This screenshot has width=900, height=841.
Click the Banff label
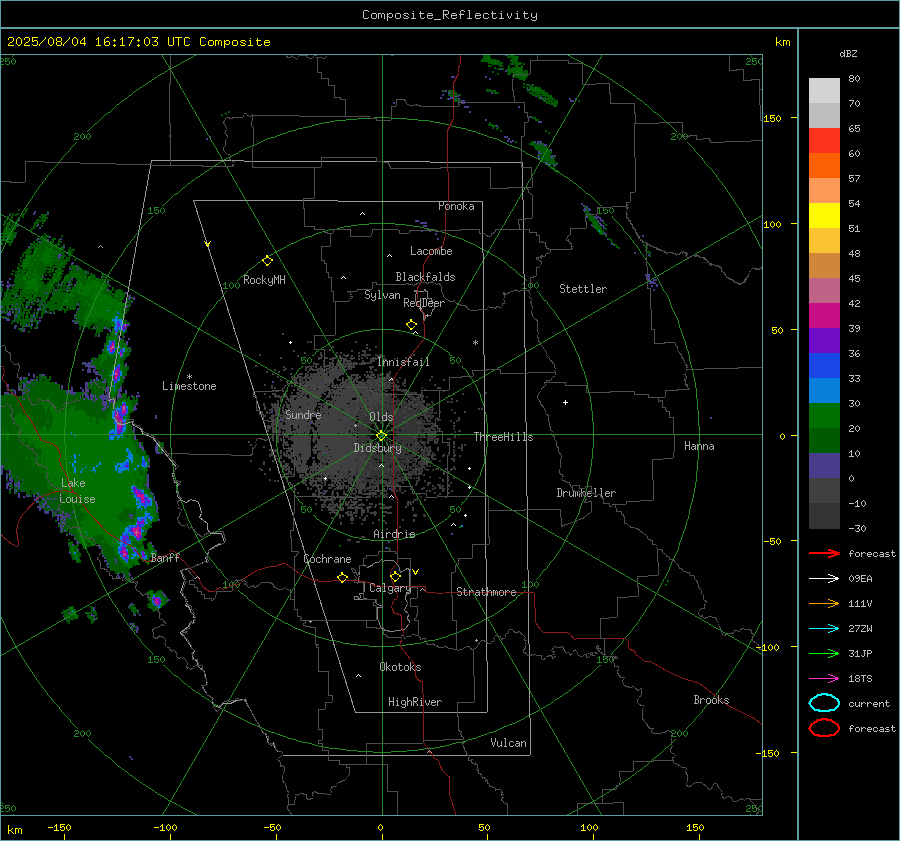pyautogui.click(x=165, y=557)
